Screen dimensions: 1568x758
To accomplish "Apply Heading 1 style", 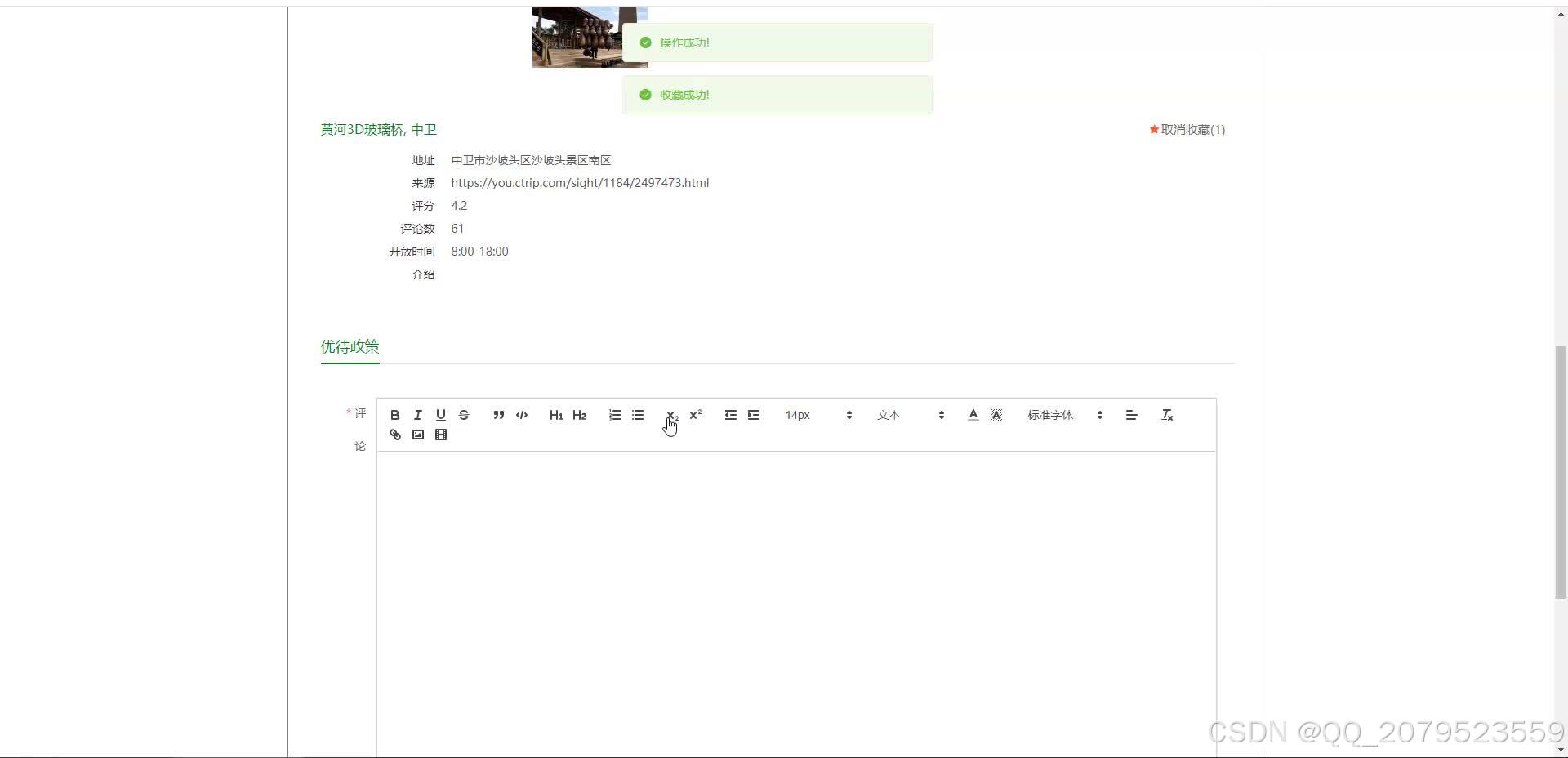I will point(557,415).
